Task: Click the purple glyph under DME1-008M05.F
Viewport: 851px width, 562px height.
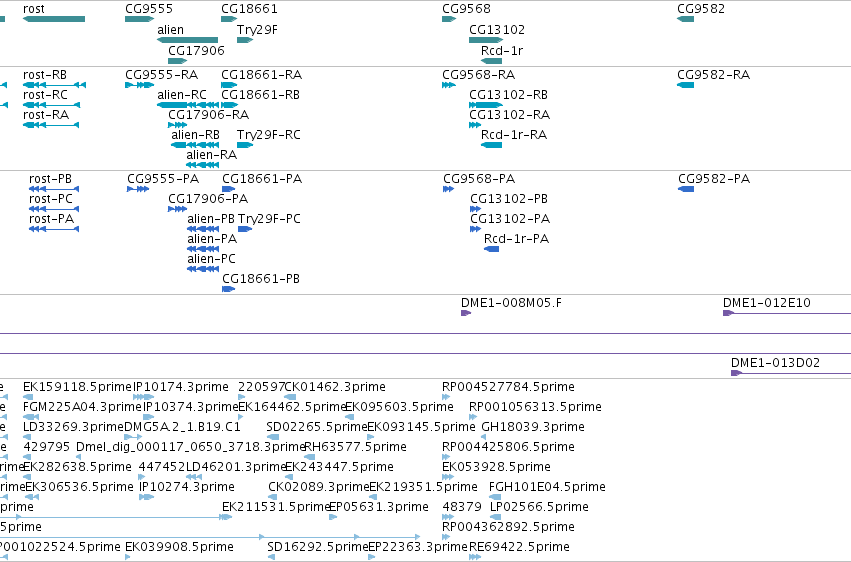Action: click(465, 313)
